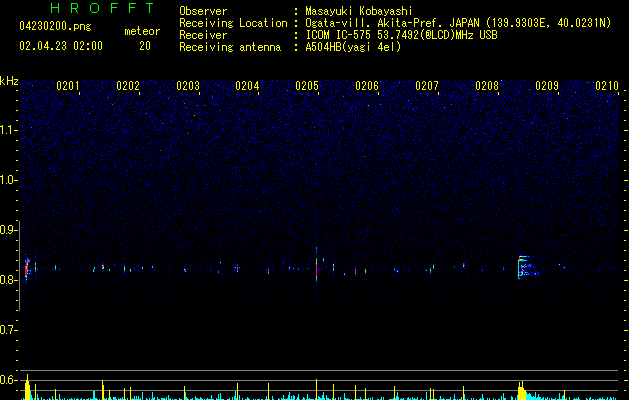Screen dimensions: 629x400
Task: Click the Observer field label
Action: click(203, 11)
